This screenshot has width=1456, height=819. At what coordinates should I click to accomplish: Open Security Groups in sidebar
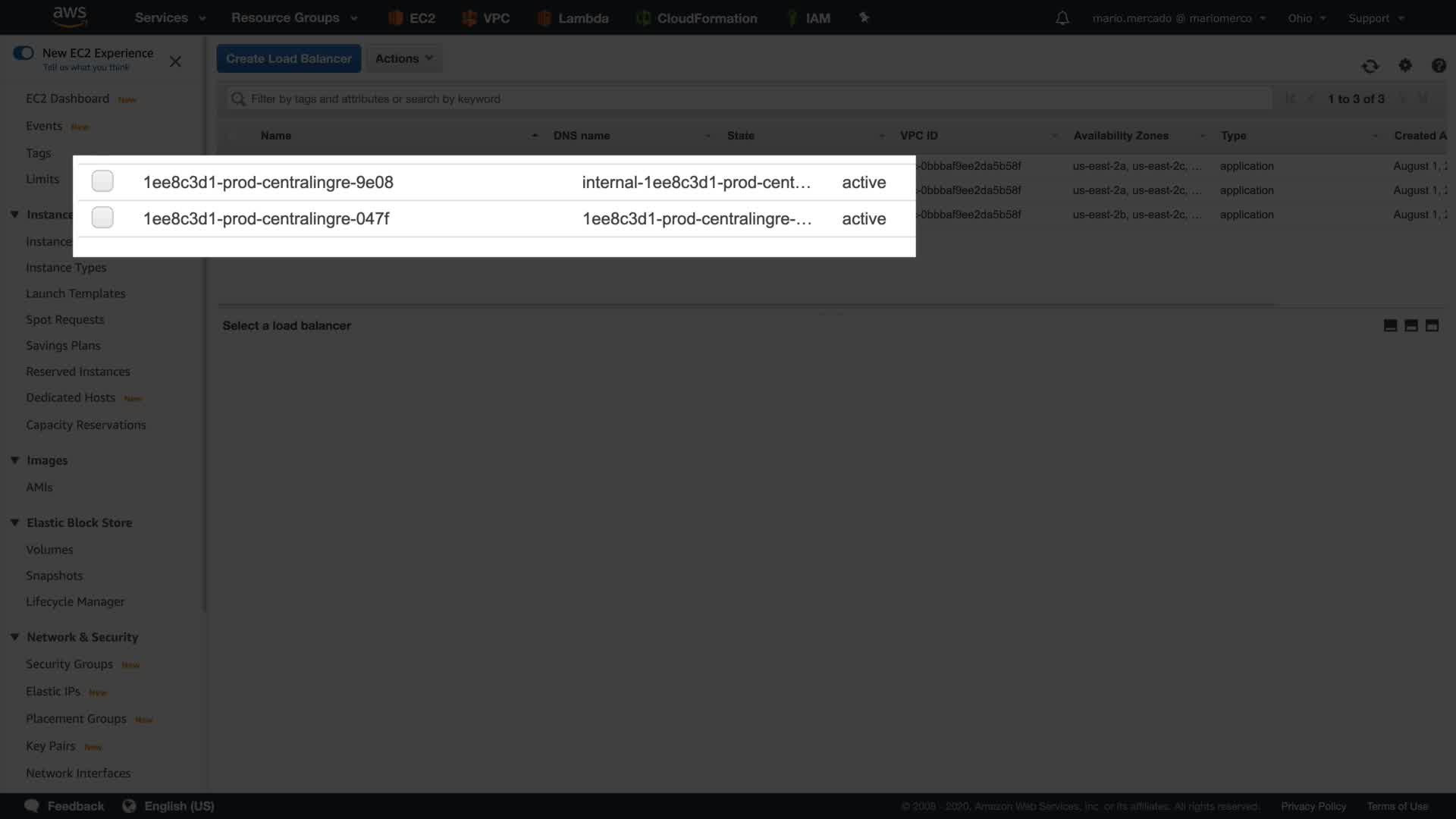[x=69, y=664]
